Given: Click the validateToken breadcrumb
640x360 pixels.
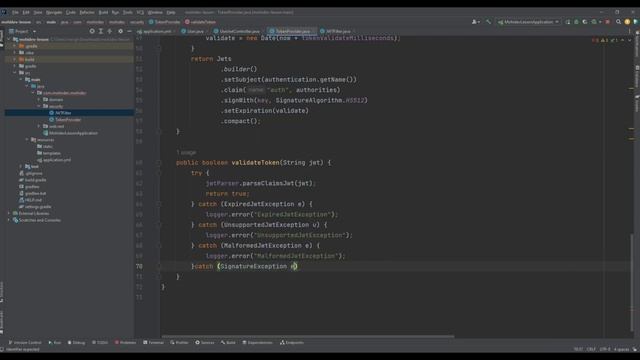Looking at the screenshot, I should [x=201, y=22].
